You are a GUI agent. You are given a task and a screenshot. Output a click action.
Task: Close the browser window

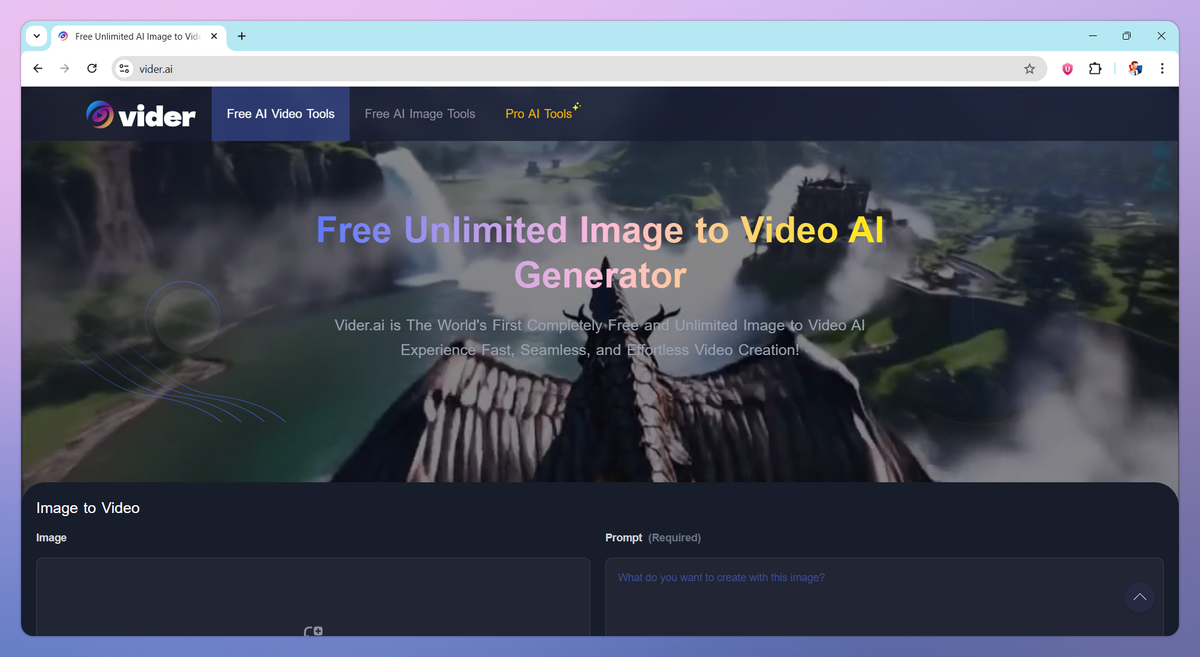(1161, 36)
